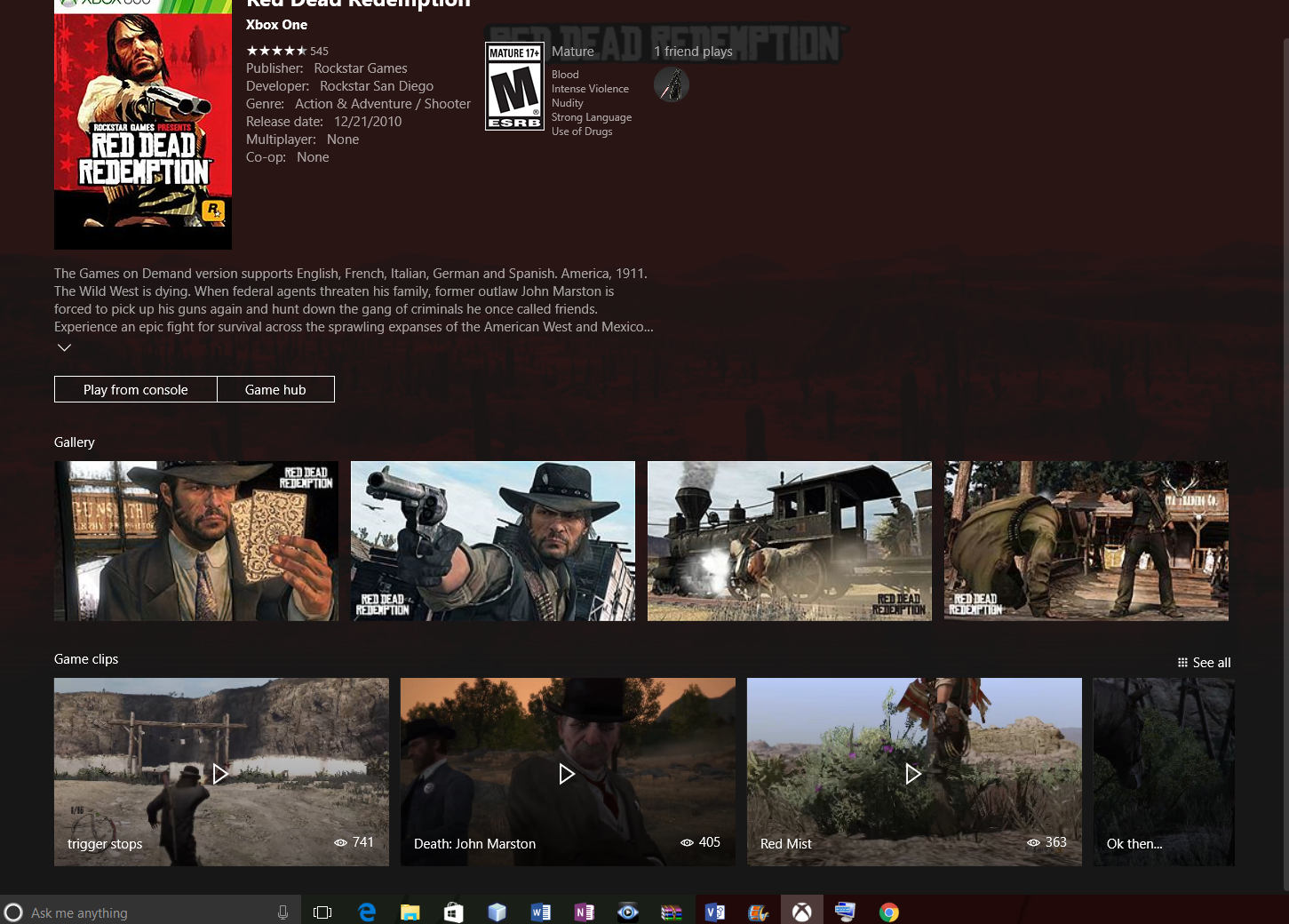The height and width of the screenshot is (924, 1289).
Task: Open the remote desktop computer icon
Action: [x=845, y=912]
